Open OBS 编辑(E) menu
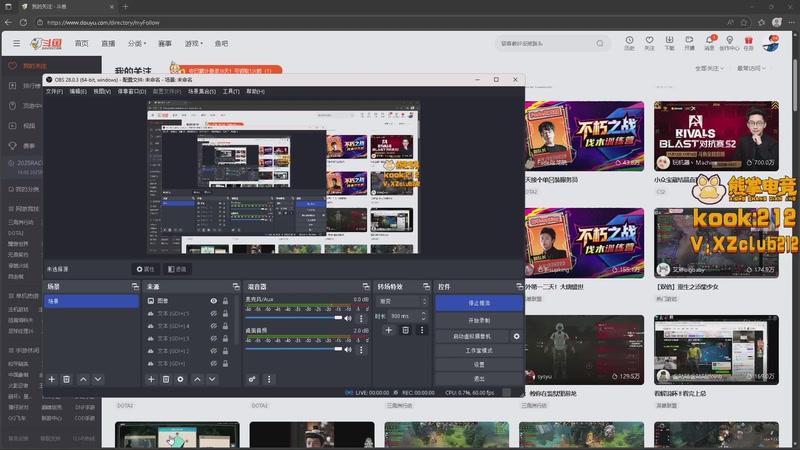This screenshot has height=450, width=800. coord(78,91)
